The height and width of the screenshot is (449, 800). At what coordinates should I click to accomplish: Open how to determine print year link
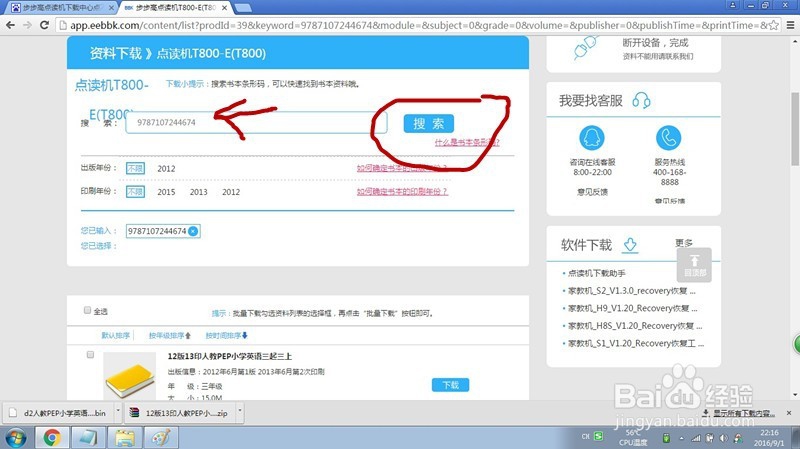[402, 191]
